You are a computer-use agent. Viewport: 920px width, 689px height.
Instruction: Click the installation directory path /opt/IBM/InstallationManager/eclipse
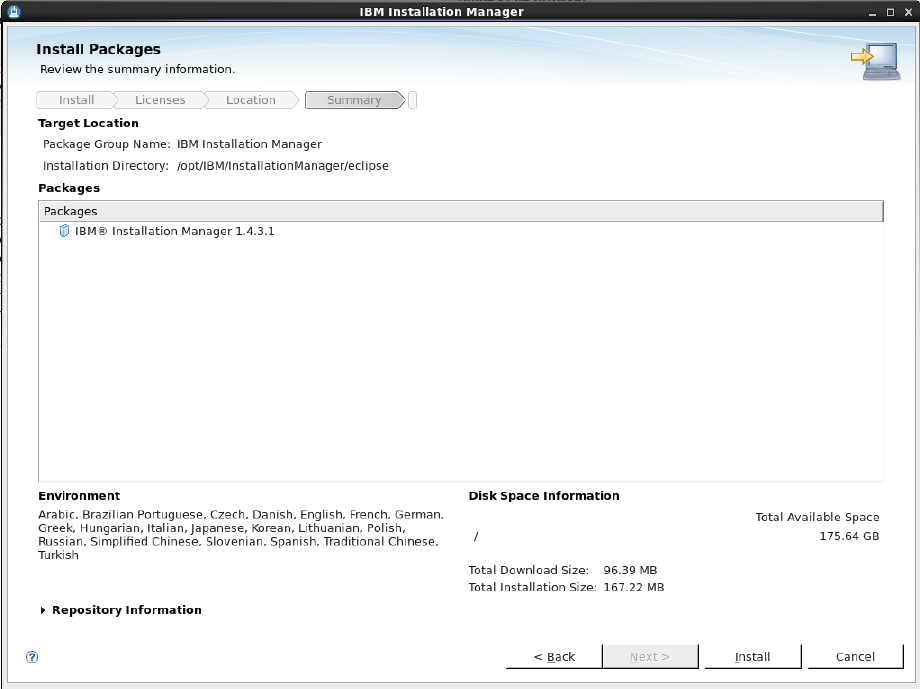[x=283, y=166]
